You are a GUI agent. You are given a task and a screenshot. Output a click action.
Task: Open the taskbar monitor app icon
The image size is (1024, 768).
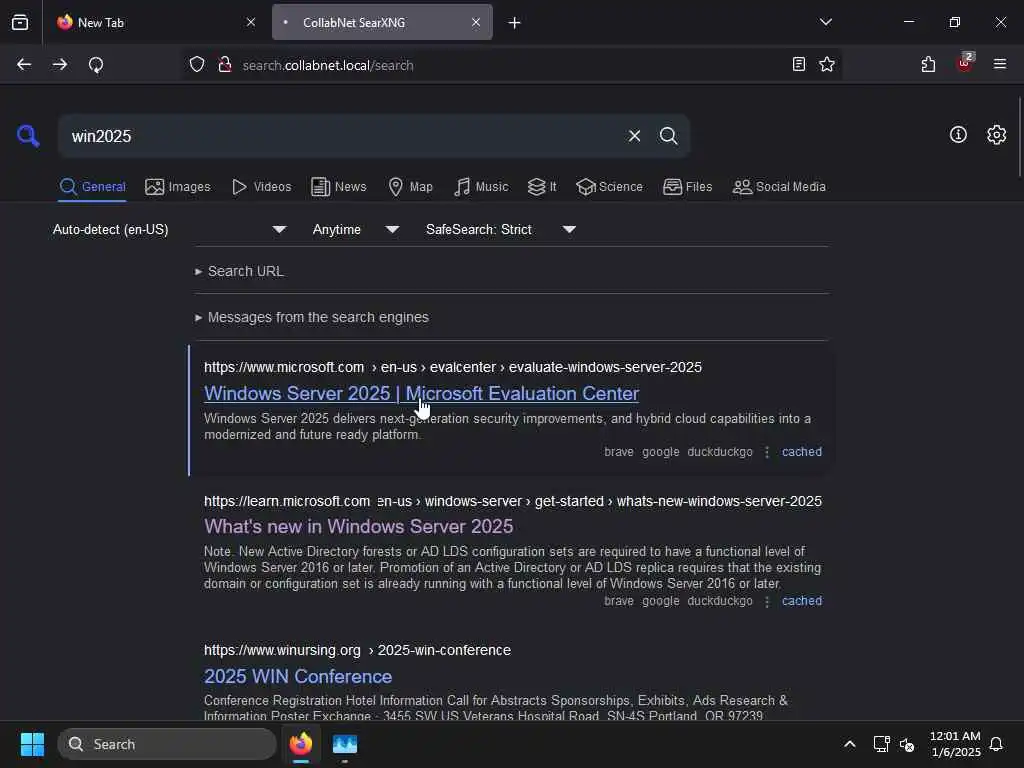click(x=345, y=744)
